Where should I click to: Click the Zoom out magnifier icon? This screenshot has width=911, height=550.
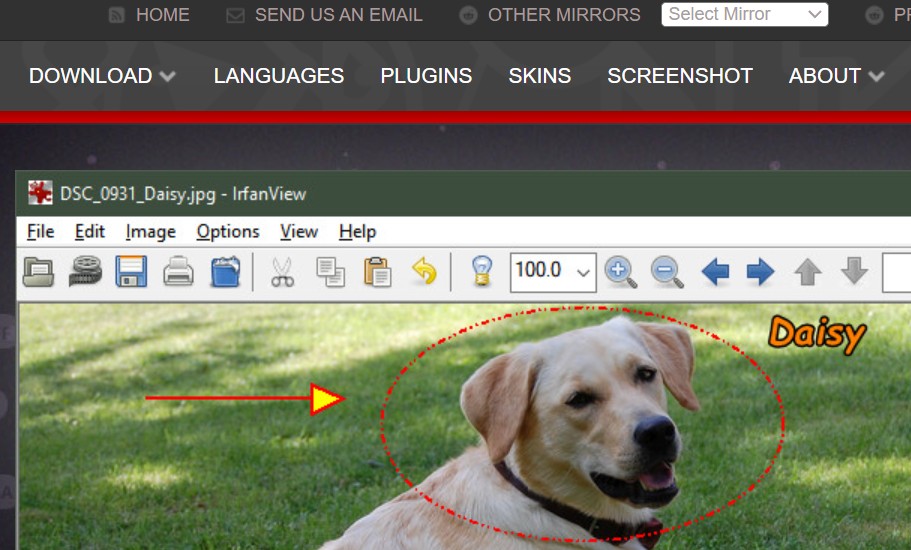click(667, 271)
